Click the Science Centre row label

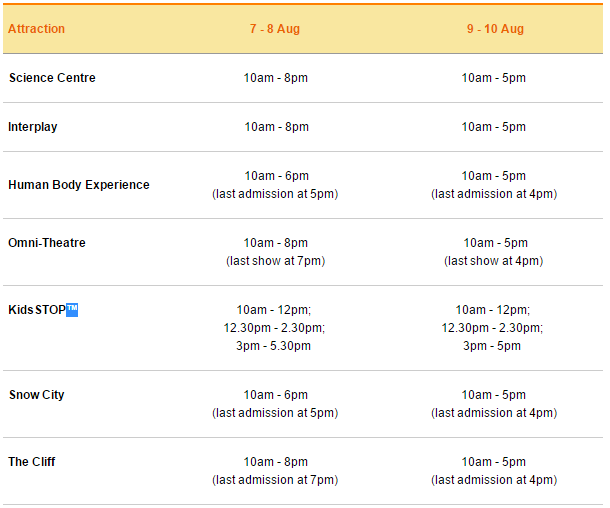(x=52, y=78)
